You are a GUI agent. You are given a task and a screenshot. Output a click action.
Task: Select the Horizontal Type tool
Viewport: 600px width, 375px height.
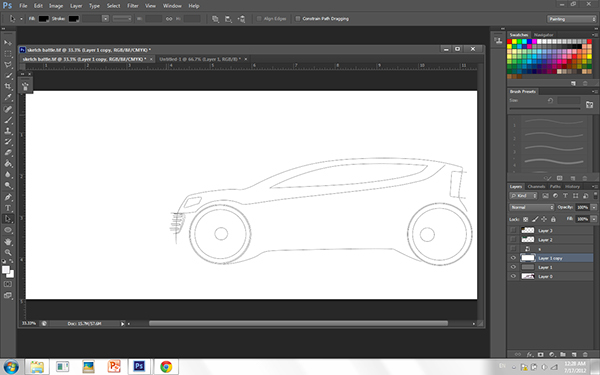(8, 208)
